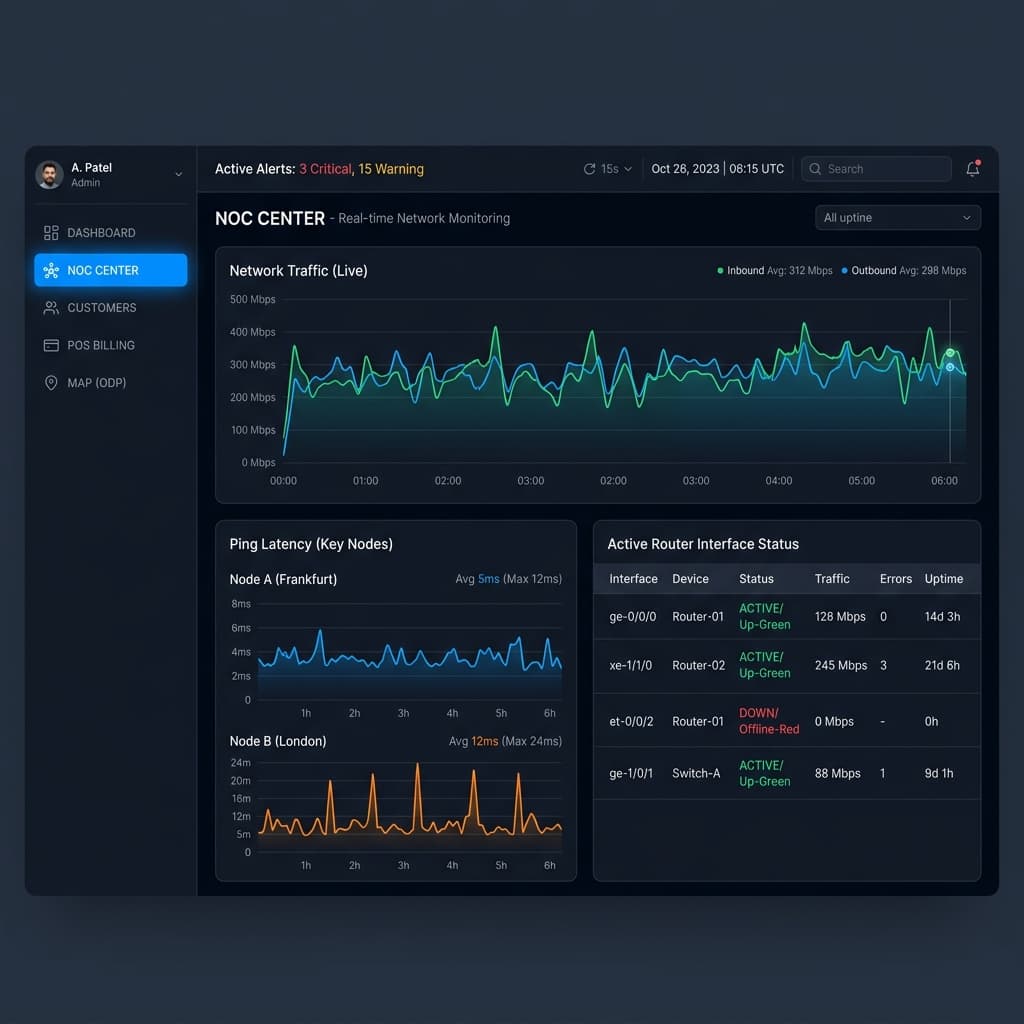Click the DOWN/ Offline-Red status
1024x1024 pixels.
769,721
